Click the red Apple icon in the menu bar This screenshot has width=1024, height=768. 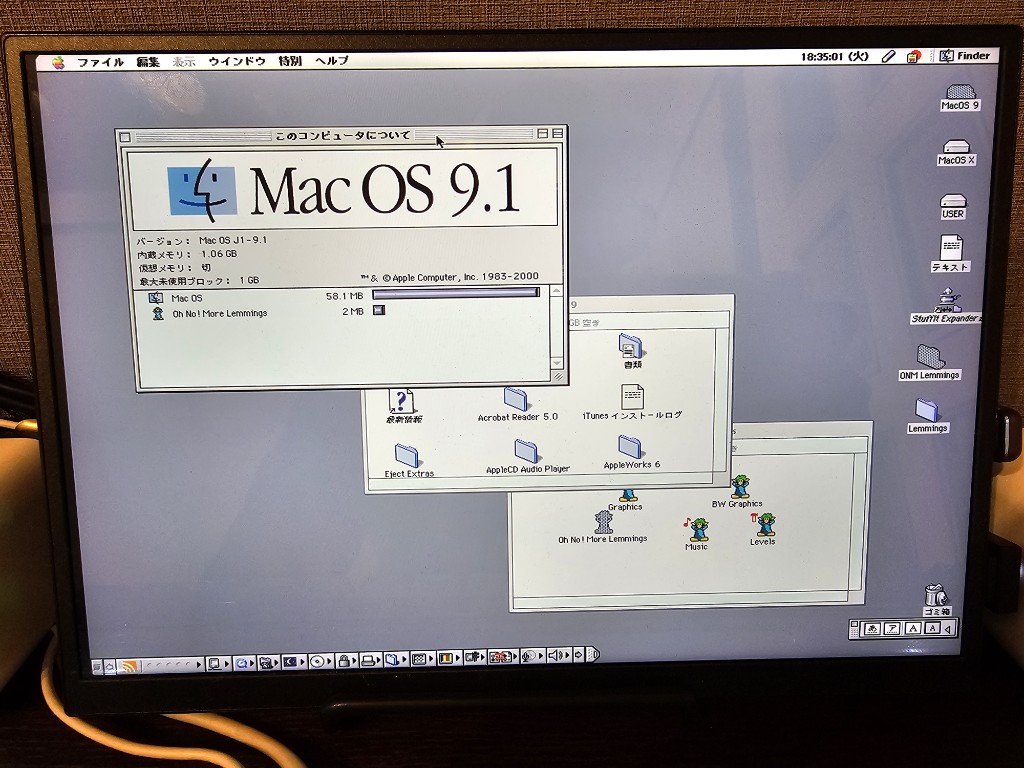point(914,57)
